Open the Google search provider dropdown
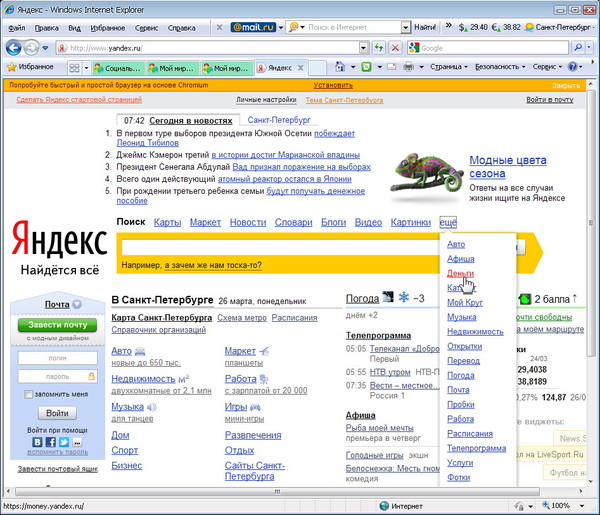This screenshot has width=600, height=515. tap(589, 47)
